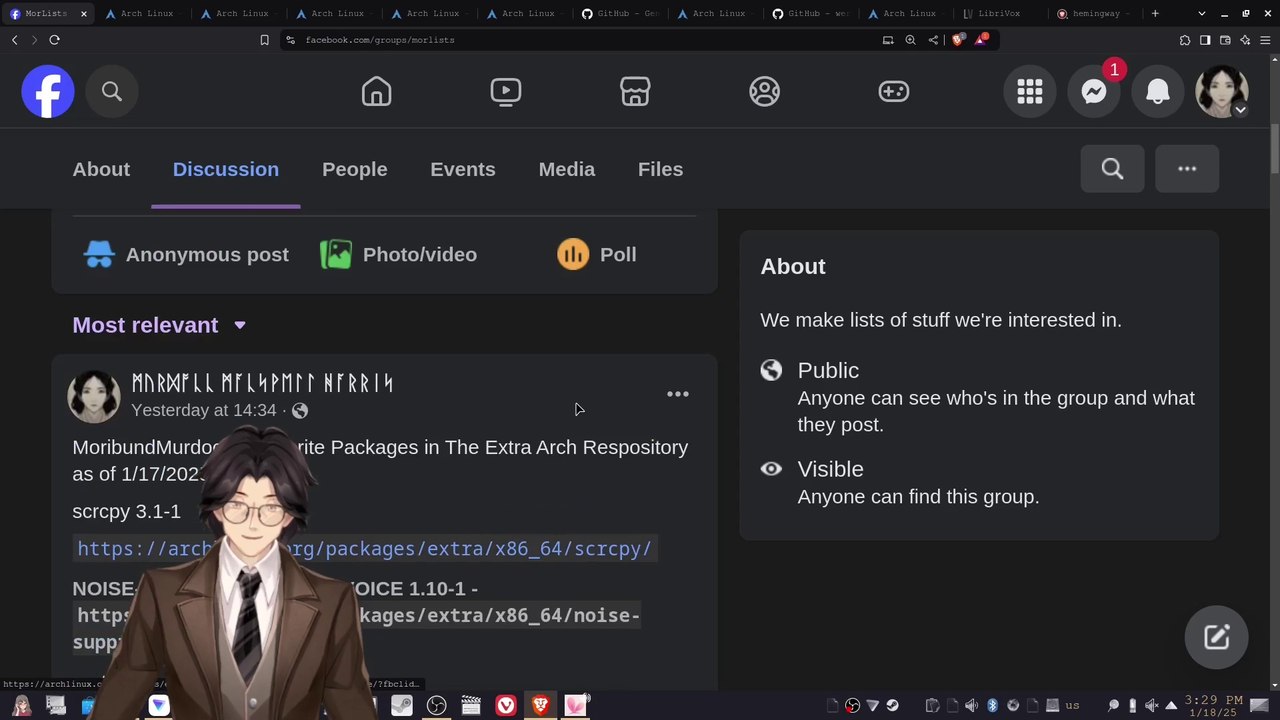Open Brave Rewards triangle icon
The image size is (1280, 720).
(982, 40)
